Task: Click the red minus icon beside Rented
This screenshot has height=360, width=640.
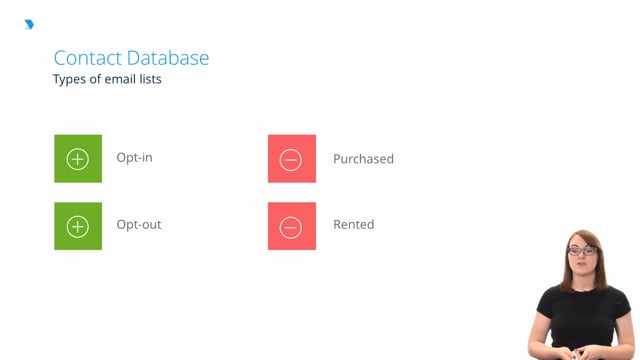Action: 292,226
